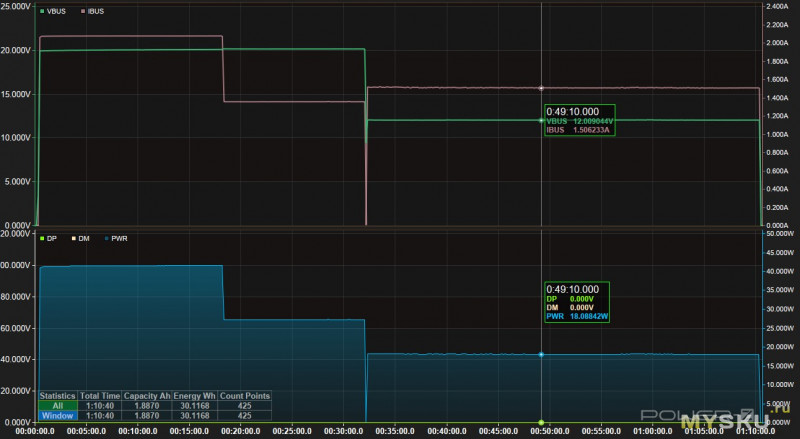The image size is (800, 439).
Task: Click the IBUS data point marker on cursor
Action: [x=541, y=88]
